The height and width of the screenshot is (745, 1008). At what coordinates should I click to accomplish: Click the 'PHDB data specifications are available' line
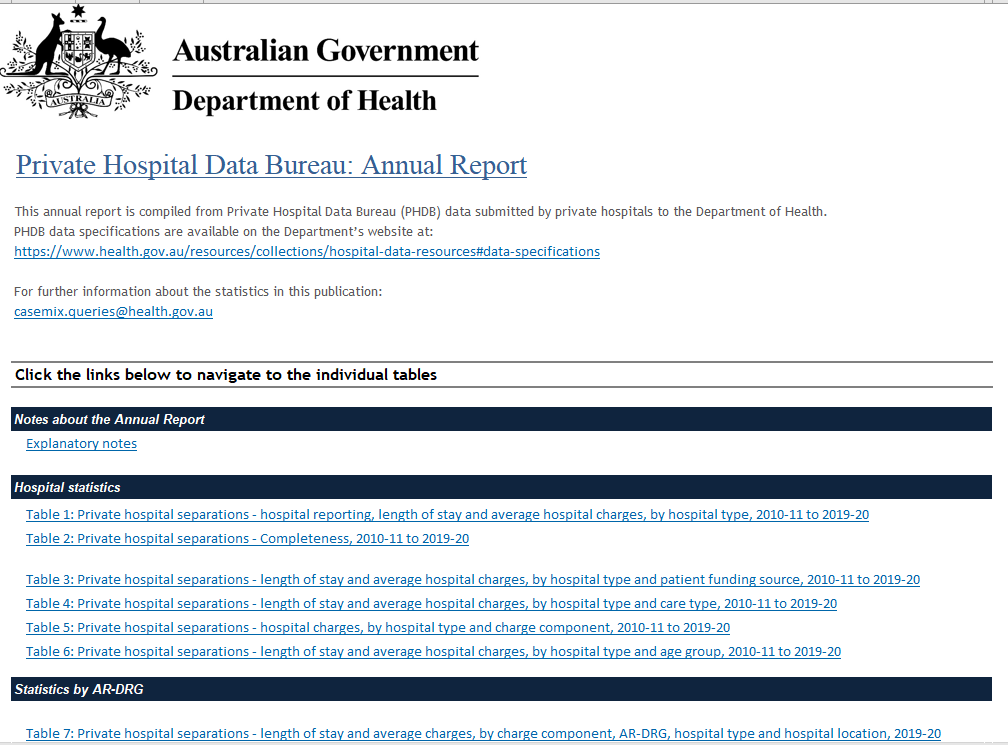pyautogui.click(x=224, y=231)
